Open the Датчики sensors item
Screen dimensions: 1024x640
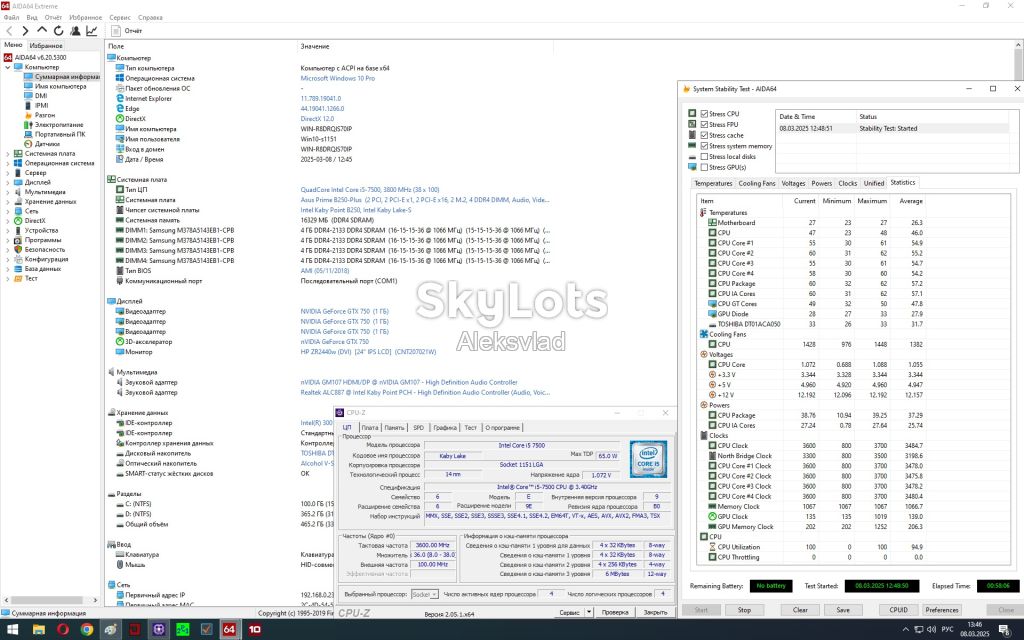[47, 144]
